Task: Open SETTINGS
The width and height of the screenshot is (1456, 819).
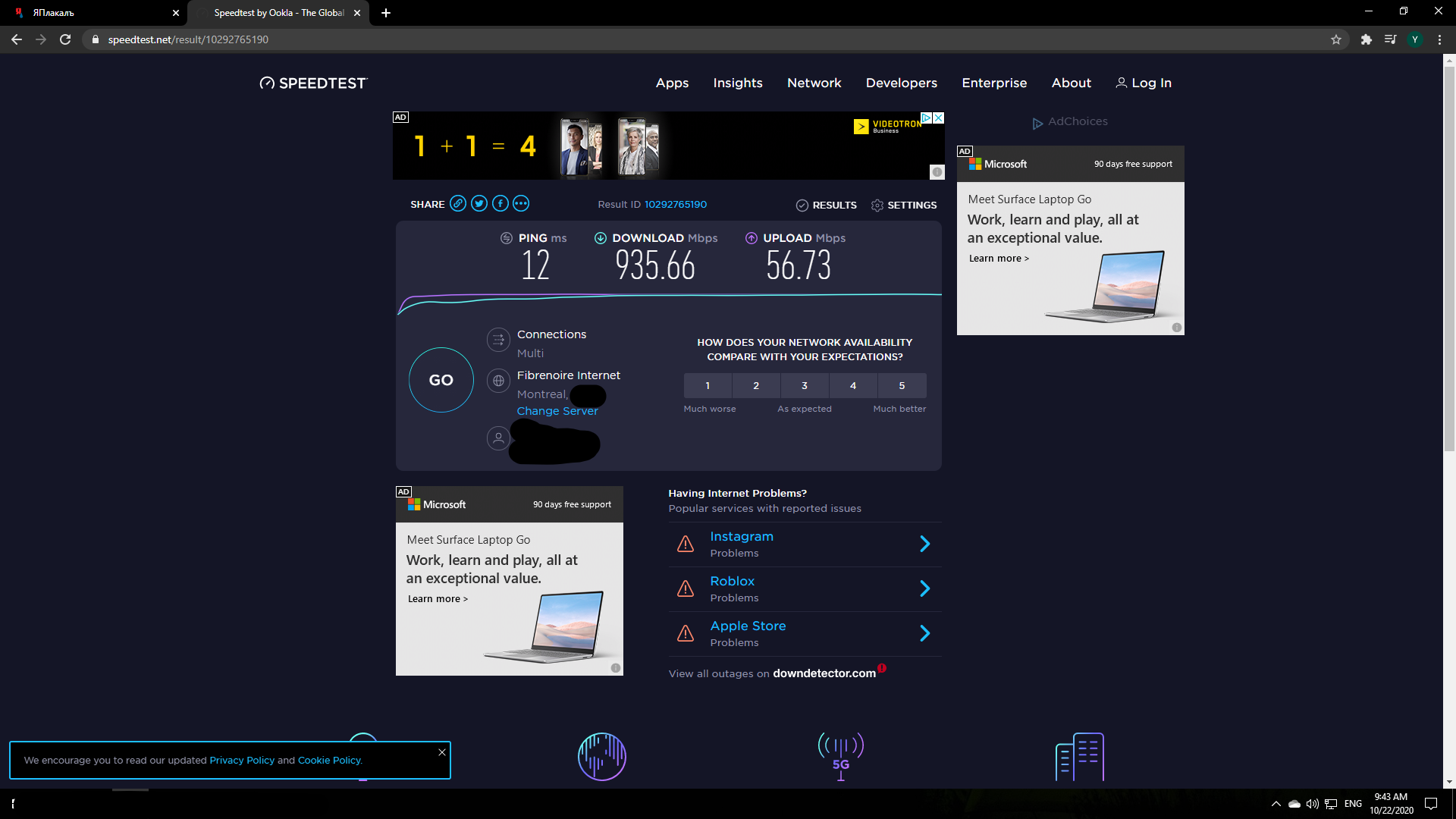Action: [904, 205]
